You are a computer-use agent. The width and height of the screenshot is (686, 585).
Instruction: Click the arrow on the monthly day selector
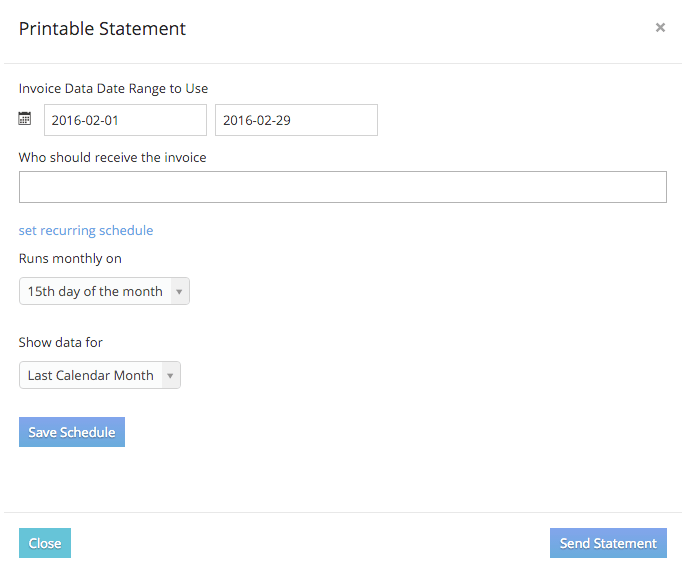click(179, 291)
